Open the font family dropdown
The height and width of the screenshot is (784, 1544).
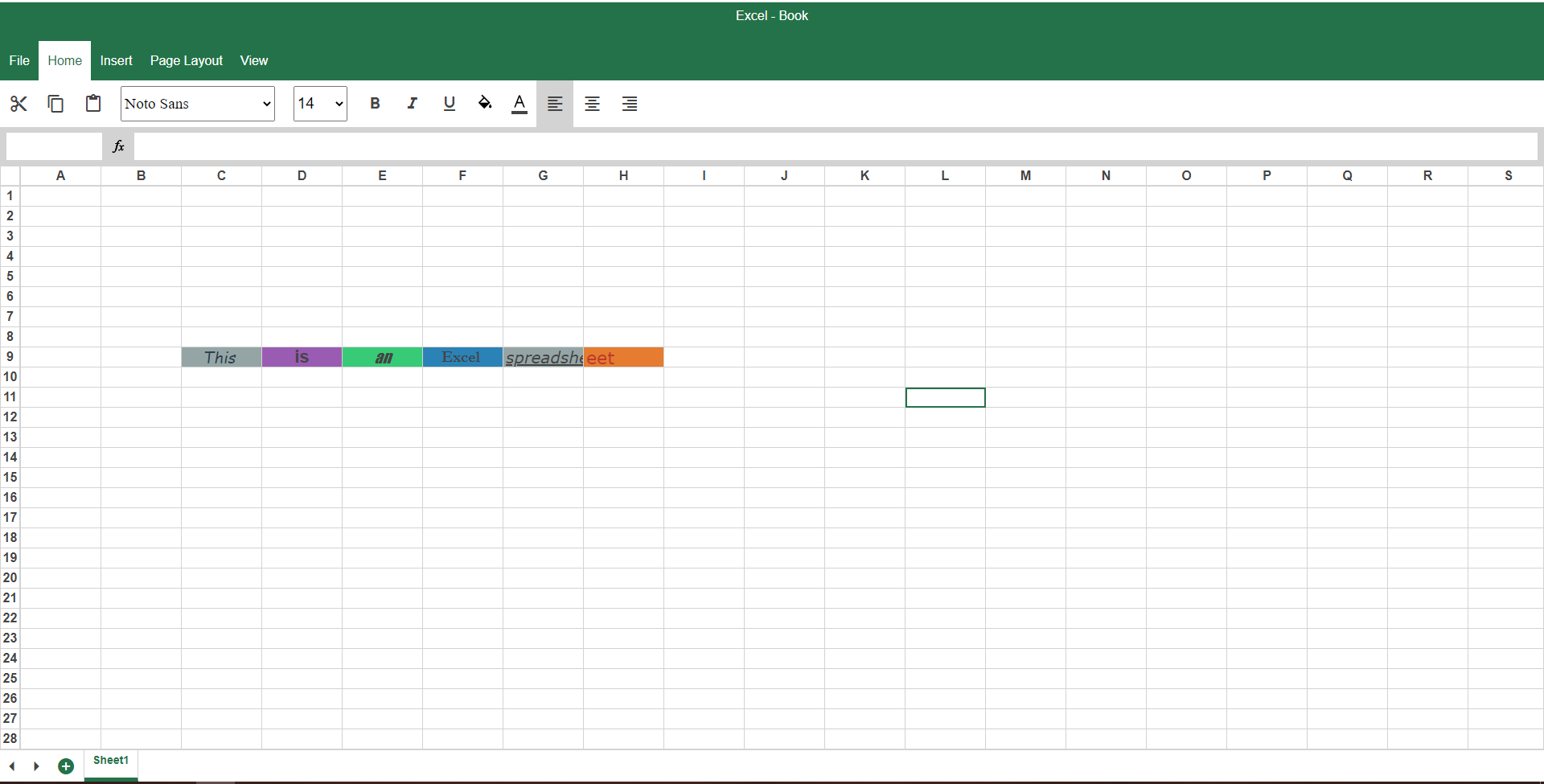coord(197,104)
